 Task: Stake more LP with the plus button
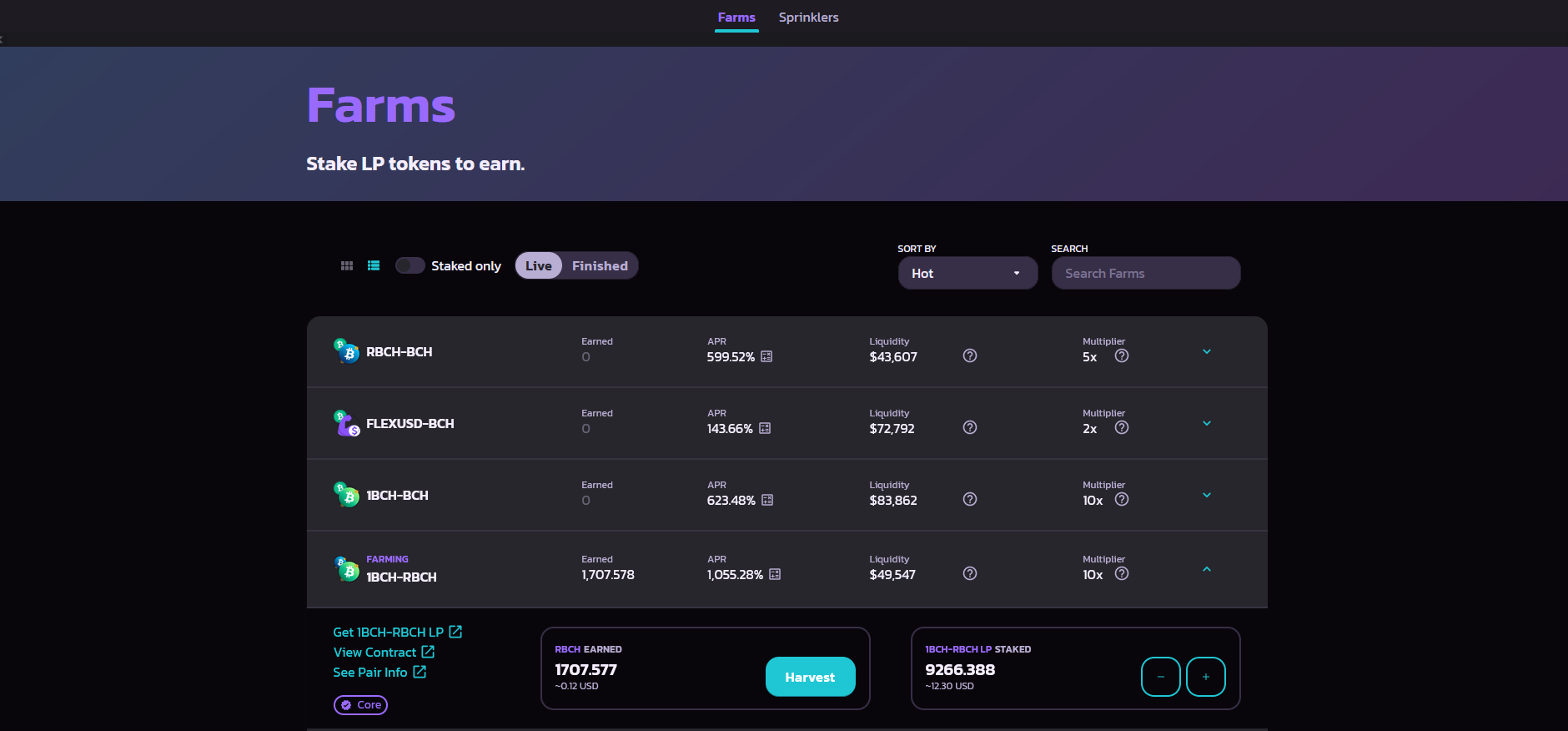1205,677
